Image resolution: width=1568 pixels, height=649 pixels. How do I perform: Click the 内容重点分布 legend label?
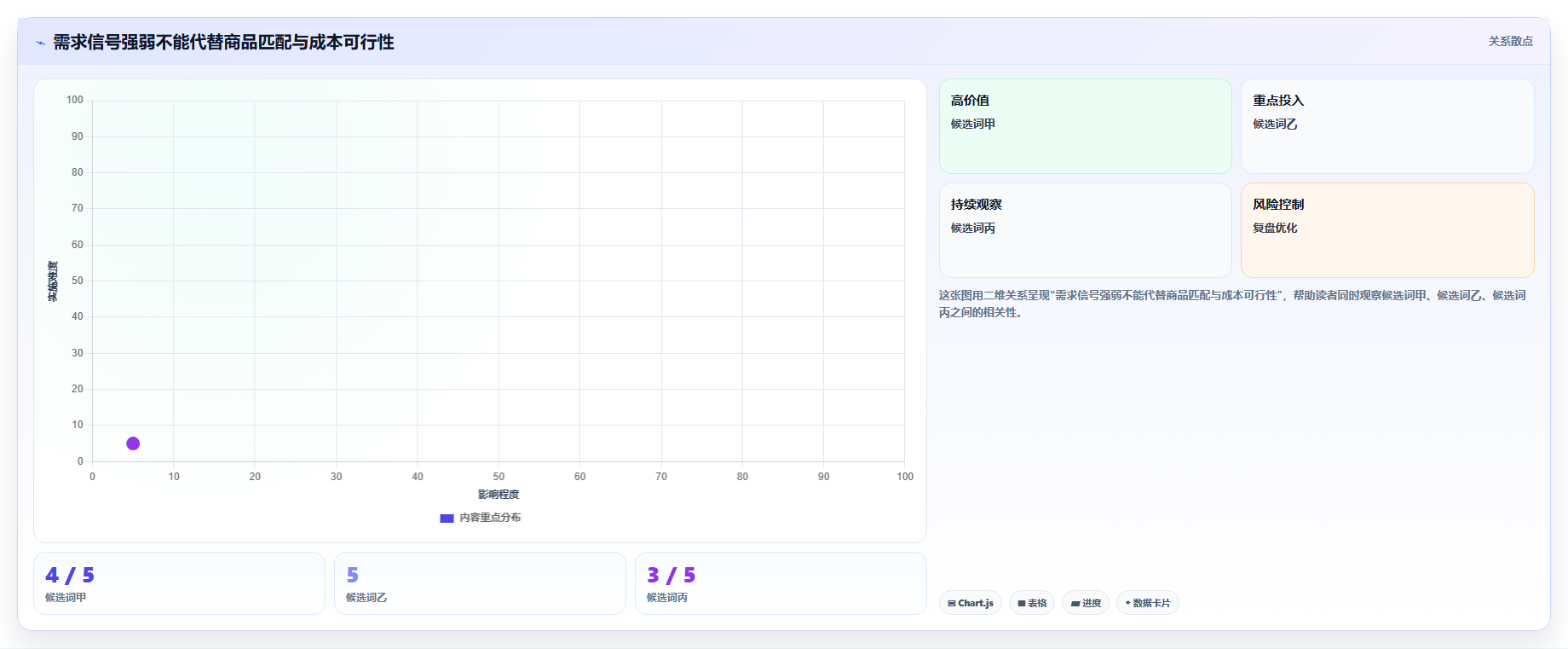490,518
